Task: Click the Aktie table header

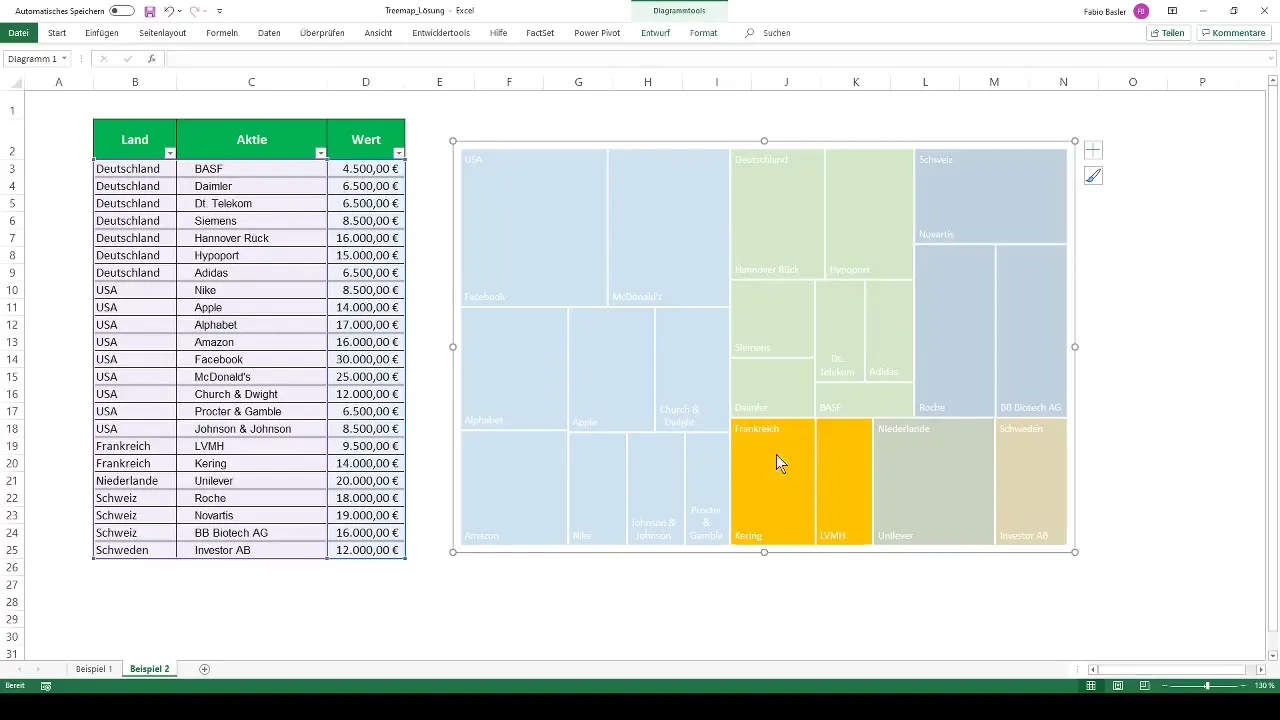Action: click(x=251, y=140)
